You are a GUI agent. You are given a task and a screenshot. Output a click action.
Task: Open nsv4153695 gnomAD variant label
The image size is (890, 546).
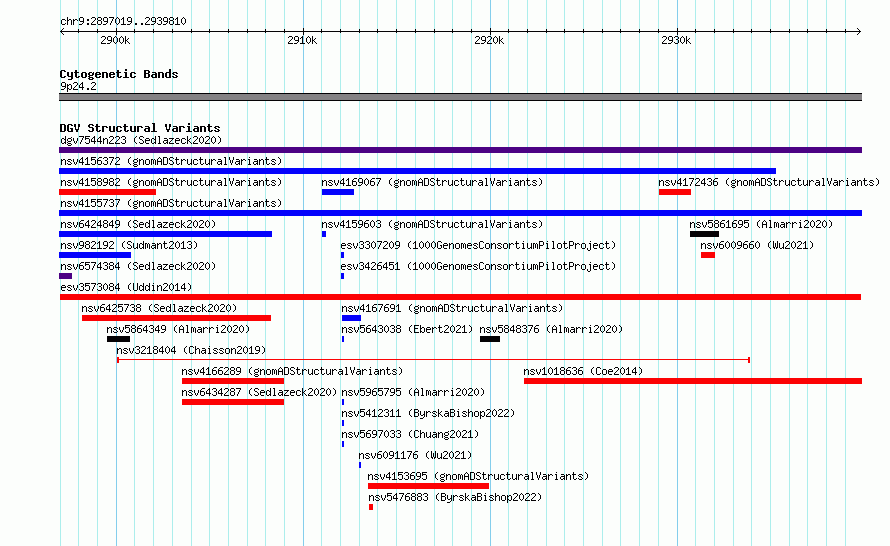point(478,476)
